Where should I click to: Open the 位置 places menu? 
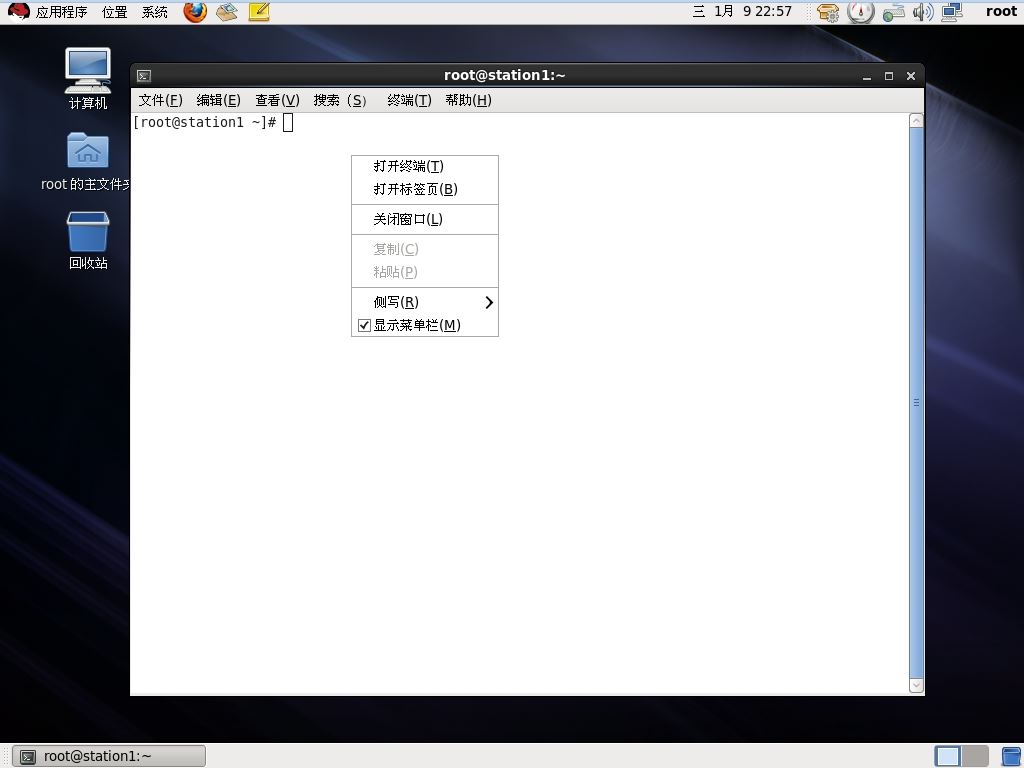tap(114, 12)
